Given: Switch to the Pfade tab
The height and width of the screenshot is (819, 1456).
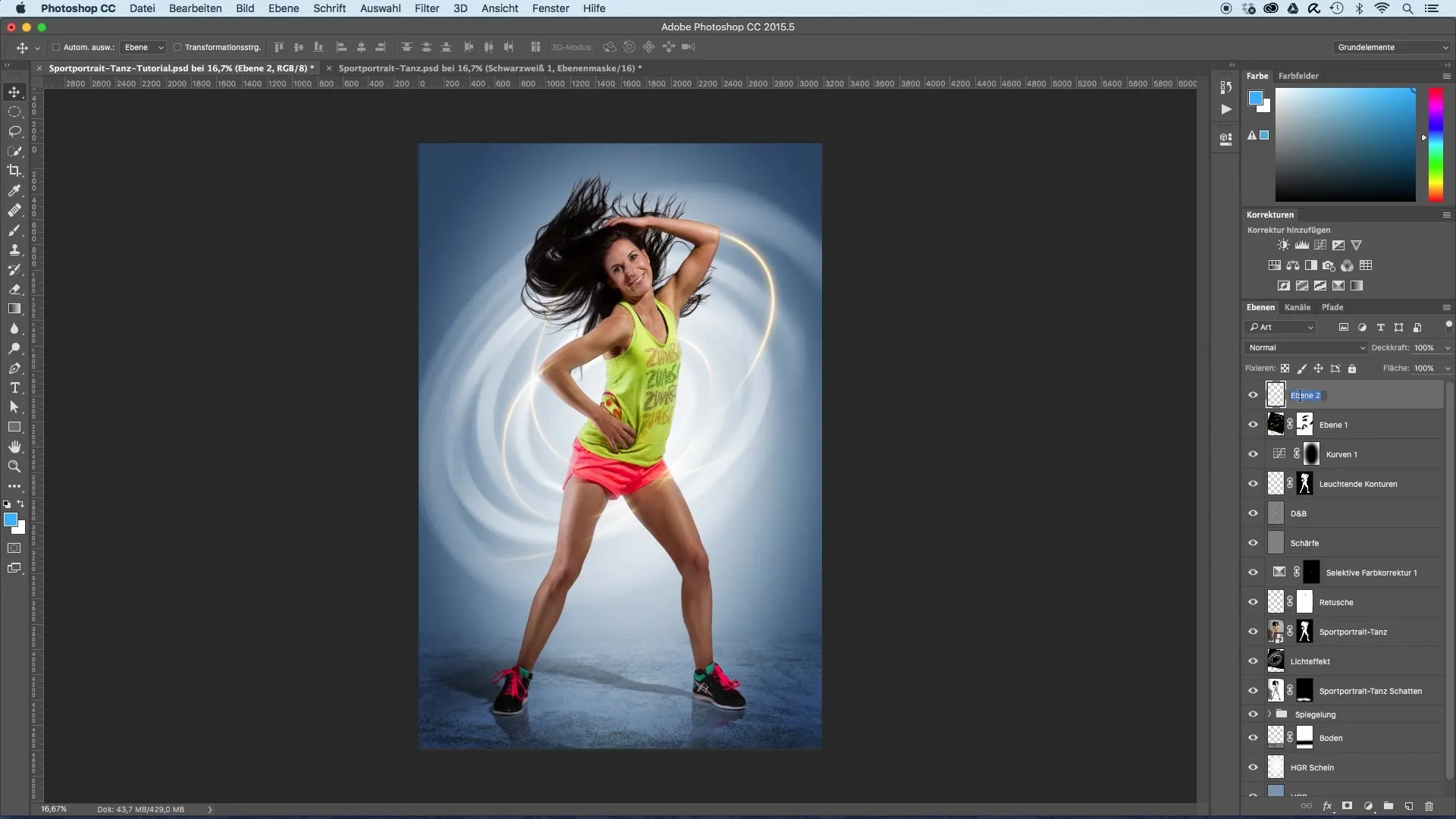Looking at the screenshot, I should tap(1332, 307).
